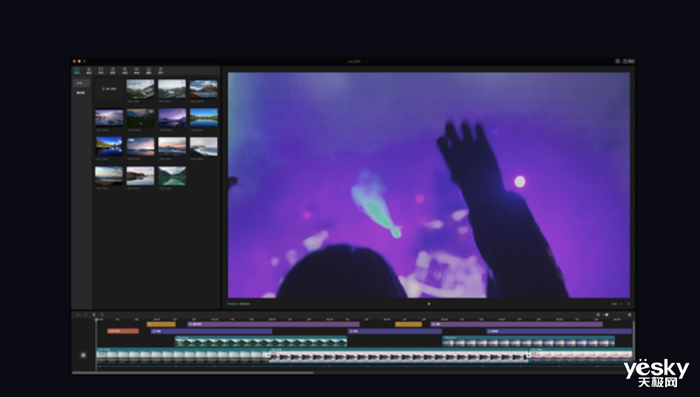Click the window layout icon beside Export
The image size is (700, 397).
[x=617, y=61]
